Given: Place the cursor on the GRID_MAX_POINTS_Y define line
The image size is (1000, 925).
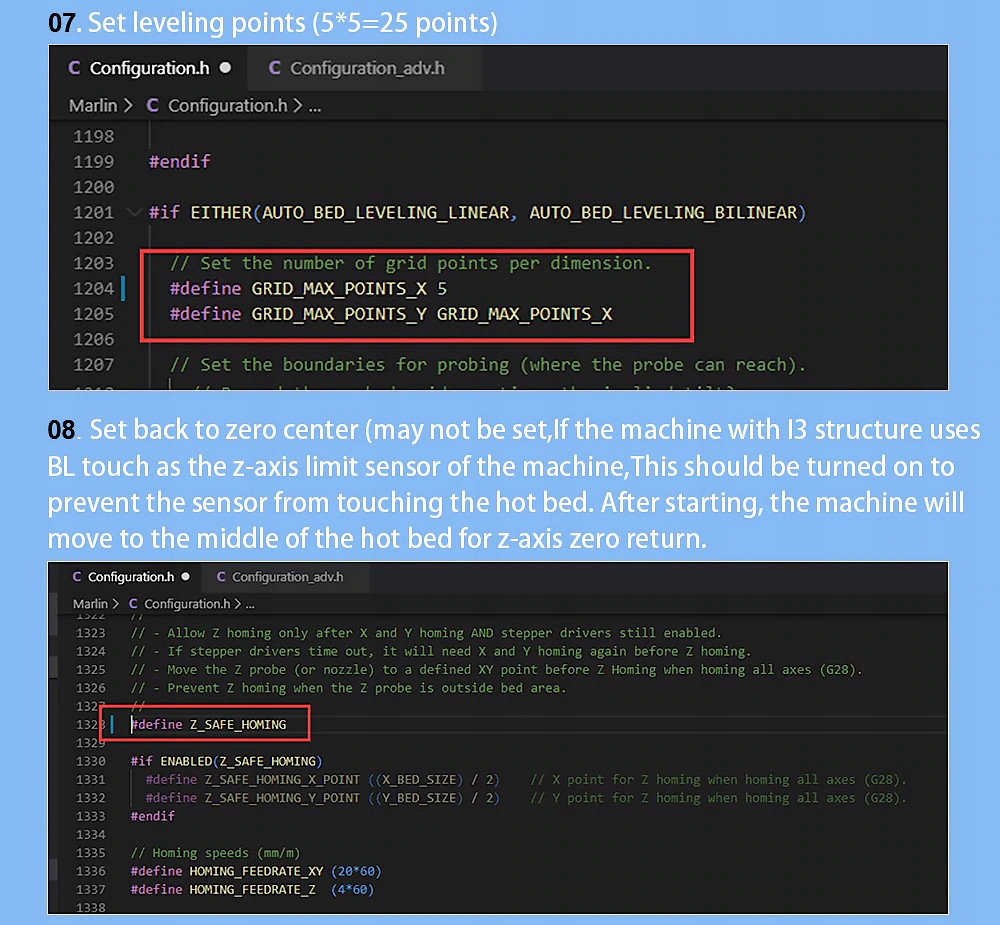Looking at the screenshot, I should (390, 314).
